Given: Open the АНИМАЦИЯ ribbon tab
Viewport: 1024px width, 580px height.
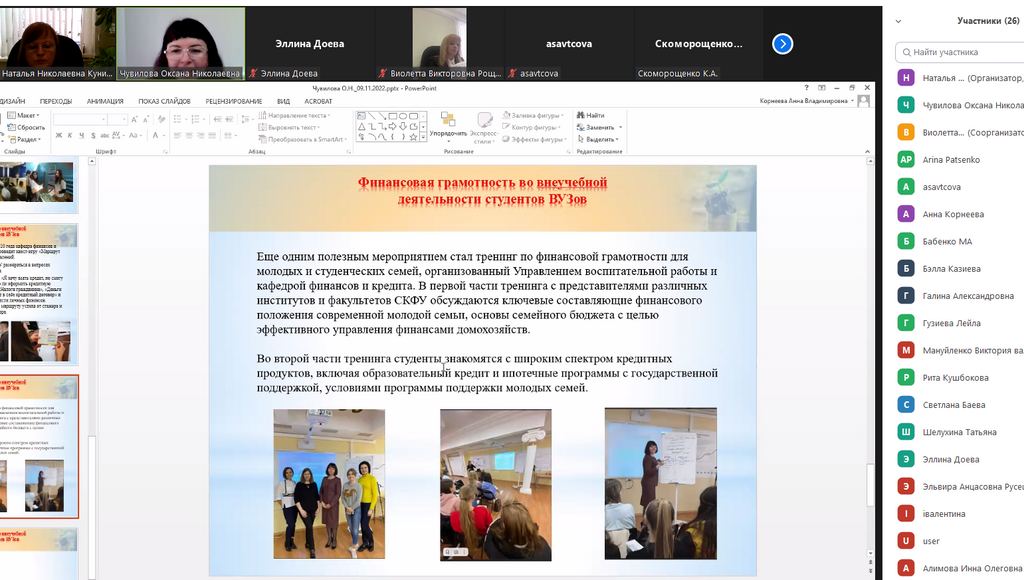Looking at the screenshot, I should pyautogui.click(x=105, y=101).
